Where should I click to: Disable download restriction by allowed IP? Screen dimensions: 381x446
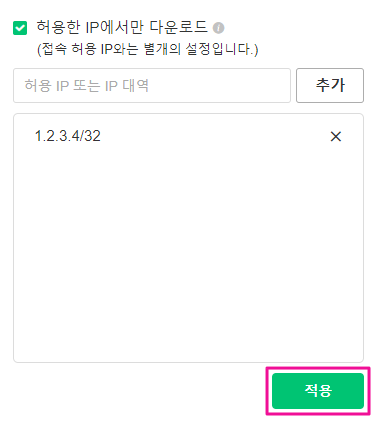pos(20,28)
